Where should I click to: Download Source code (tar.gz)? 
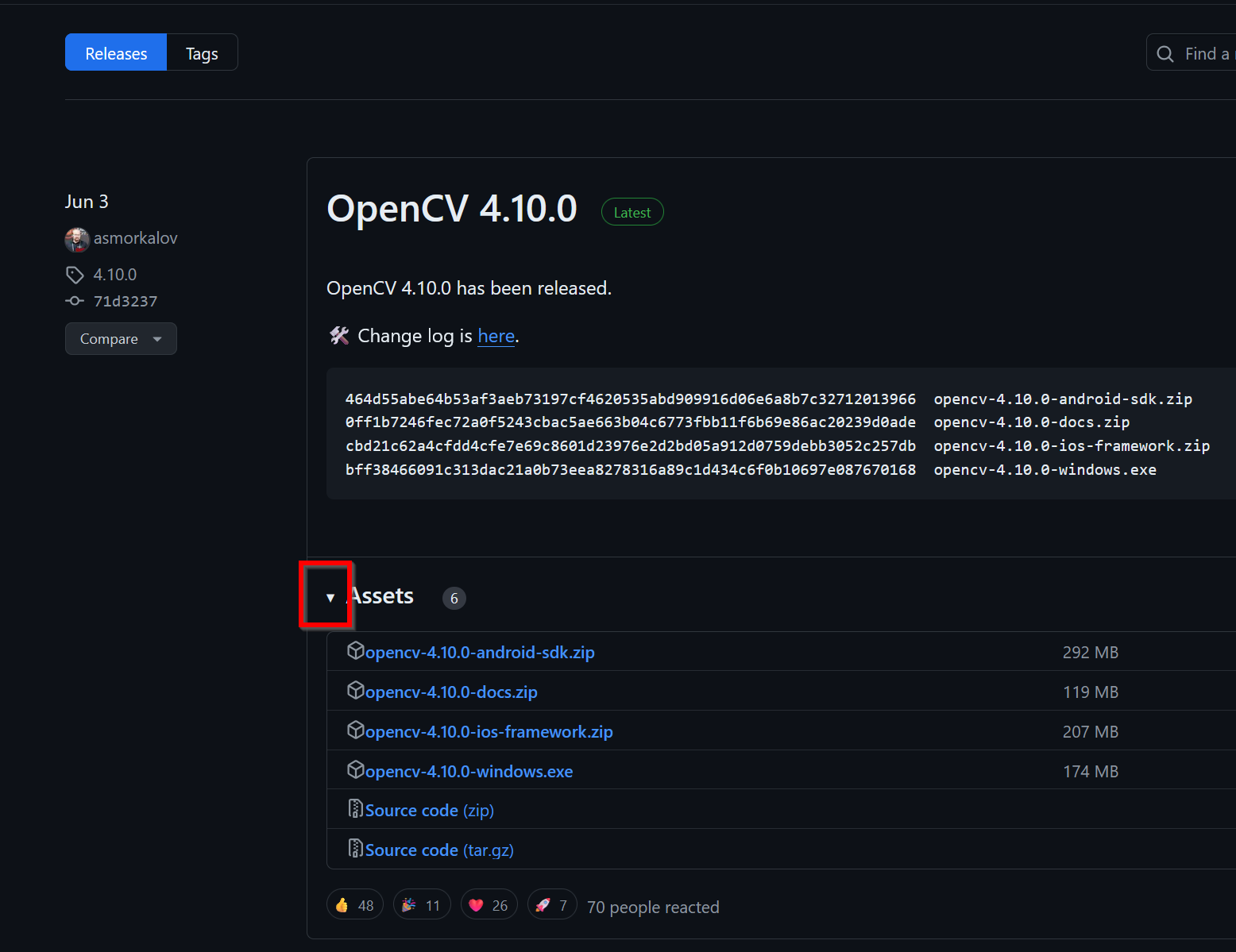439,850
